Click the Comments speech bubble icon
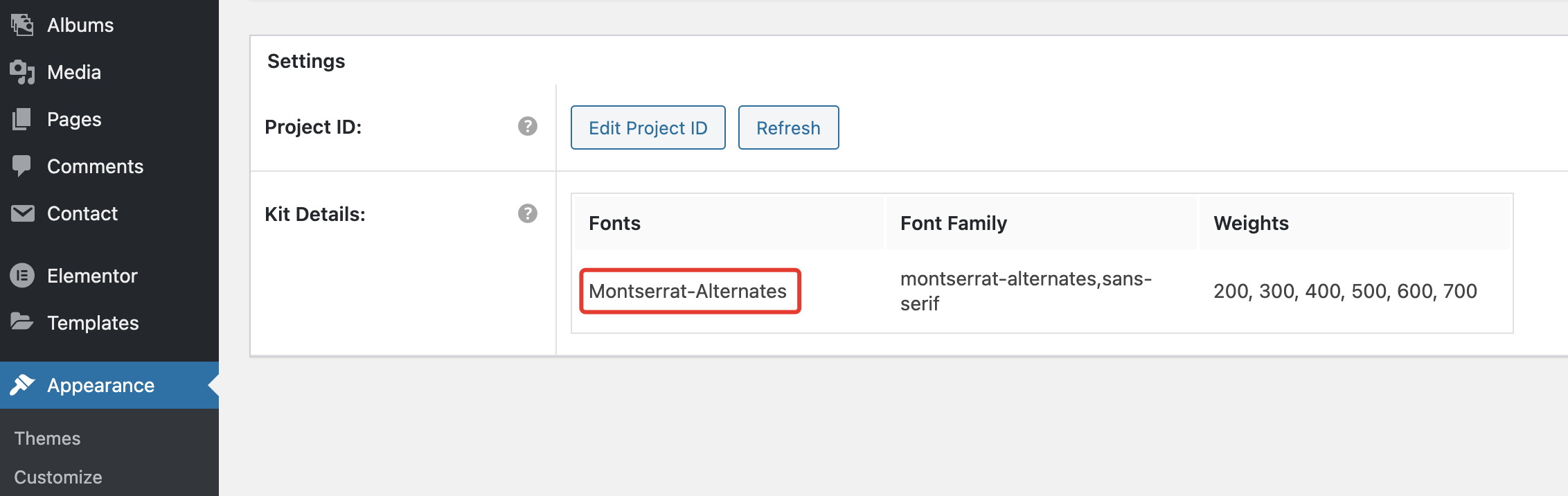Image resolution: width=1568 pixels, height=496 pixels. 22,166
